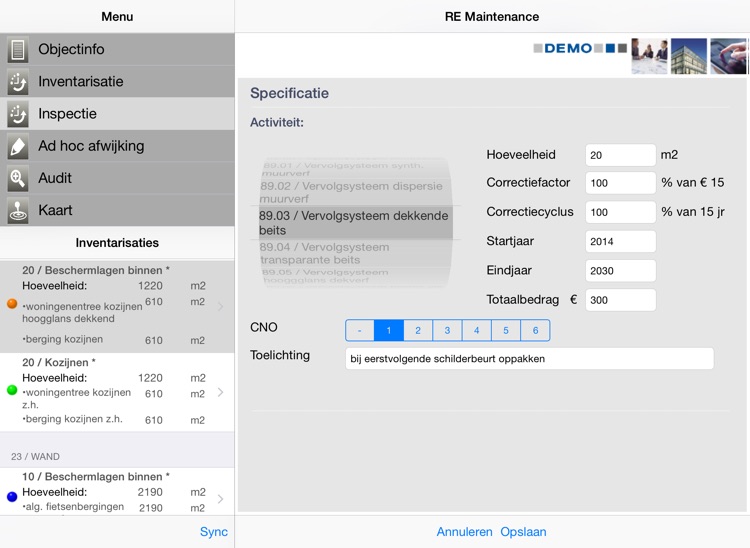Edit the Correctiefactor field
750x548 pixels.
click(x=620, y=183)
